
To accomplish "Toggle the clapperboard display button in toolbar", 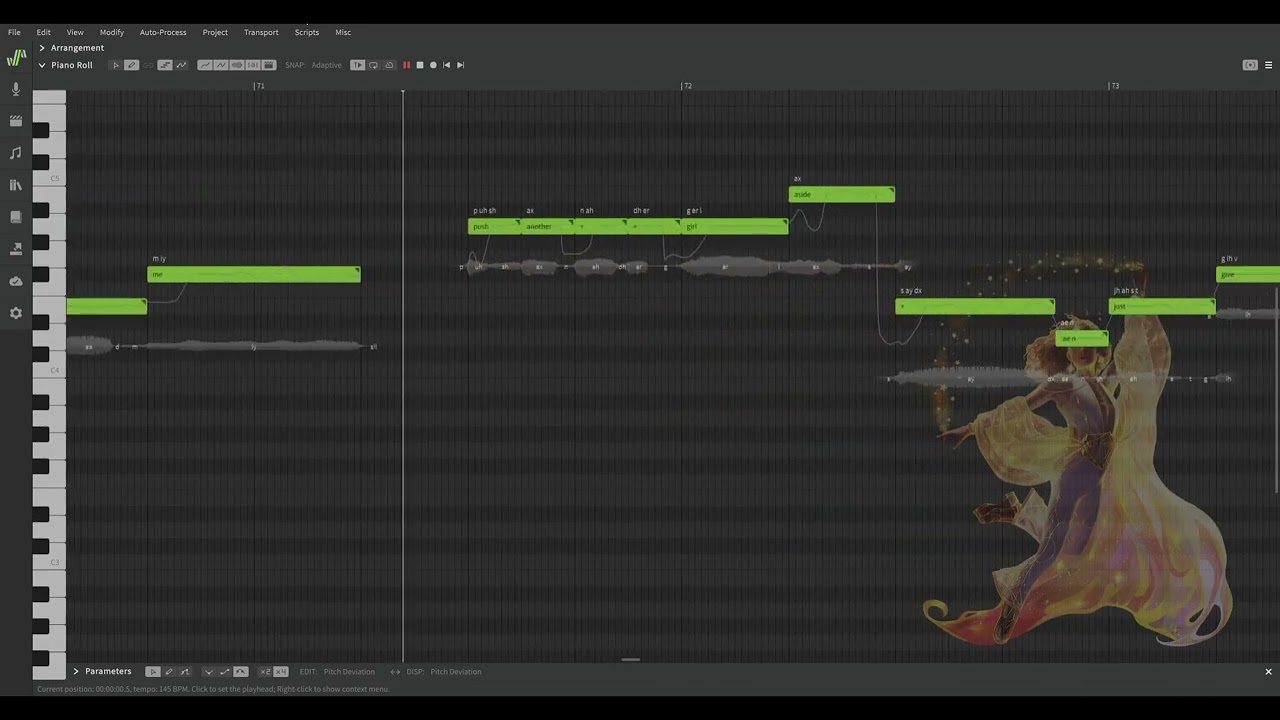I will coord(269,65).
